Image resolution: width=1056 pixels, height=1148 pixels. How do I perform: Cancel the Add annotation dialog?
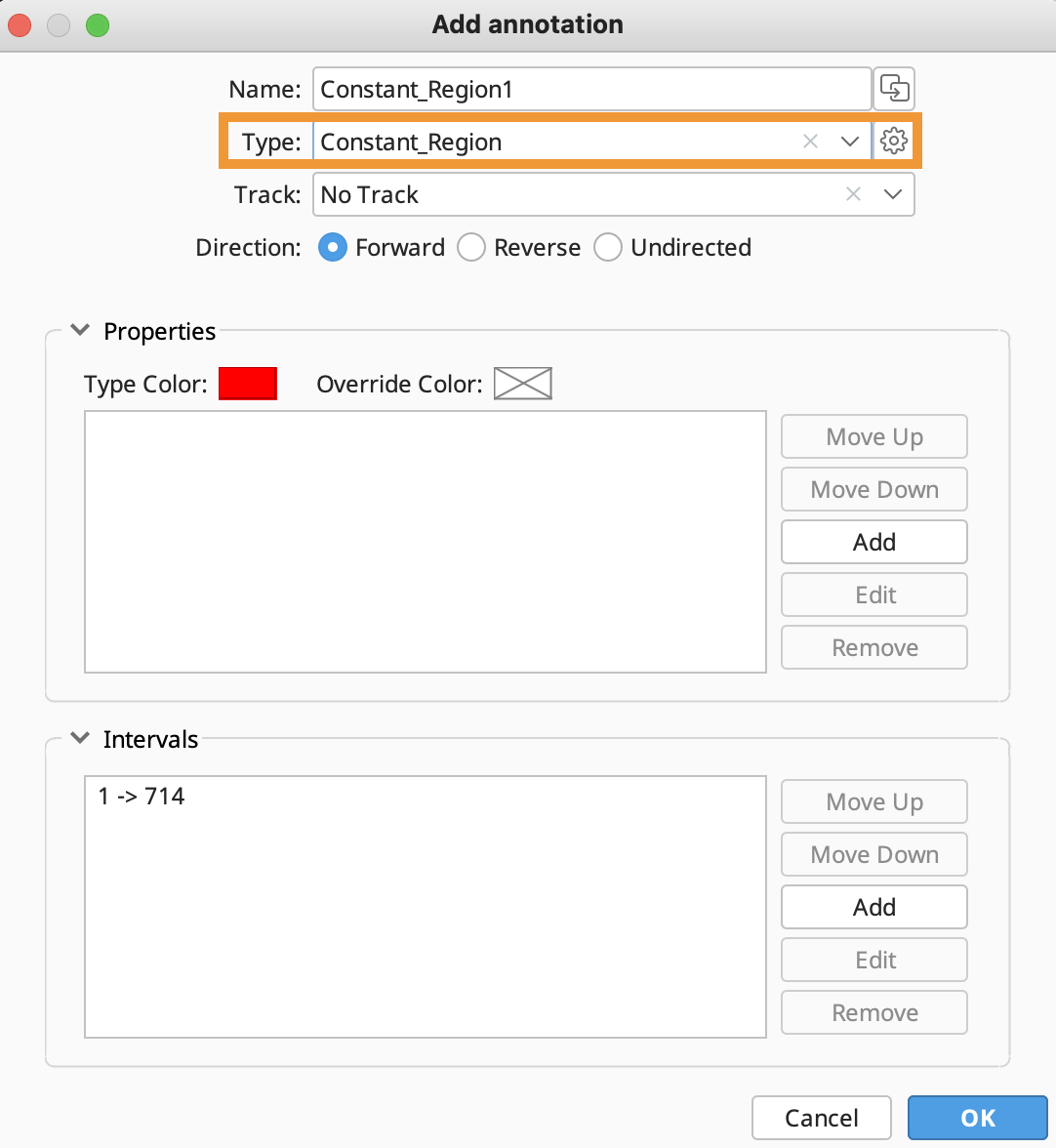click(821, 1117)
